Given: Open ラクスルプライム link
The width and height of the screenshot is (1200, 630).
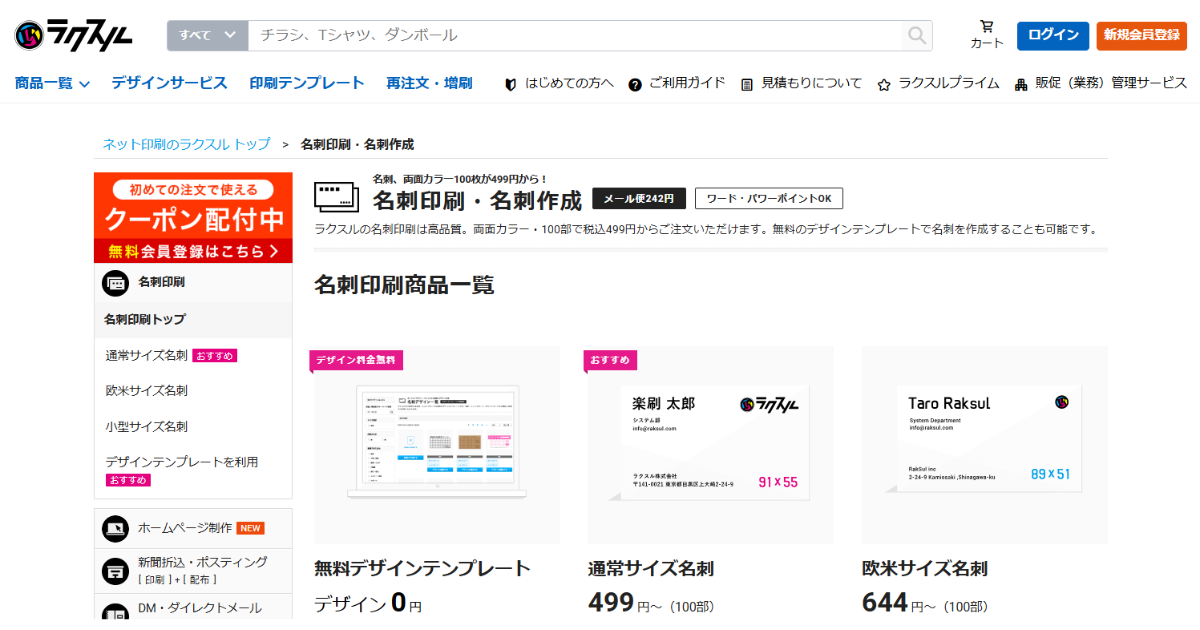Looking at the screenshot, I should [x=949, y=83].
